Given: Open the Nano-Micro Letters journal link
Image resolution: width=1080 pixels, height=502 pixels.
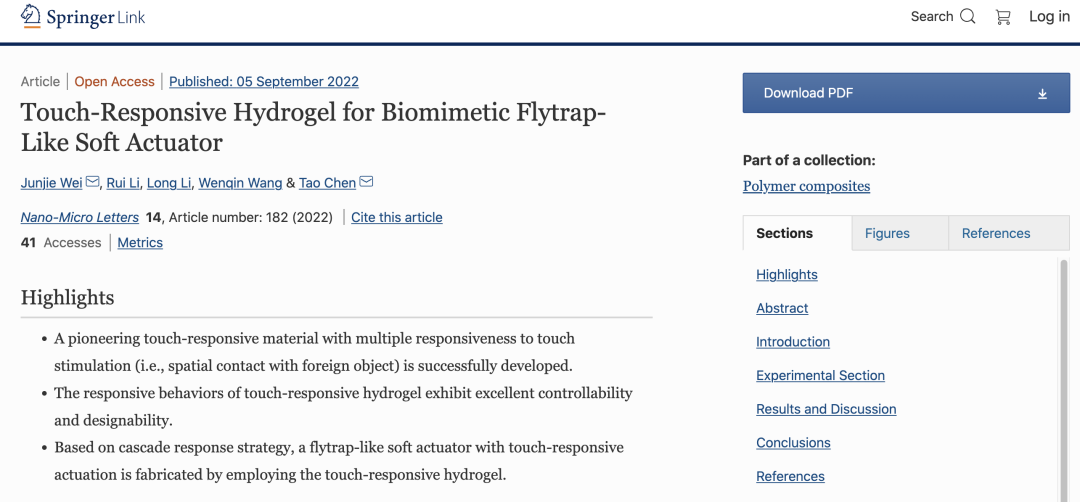Looking at the screenshot, I should point(79,217).
